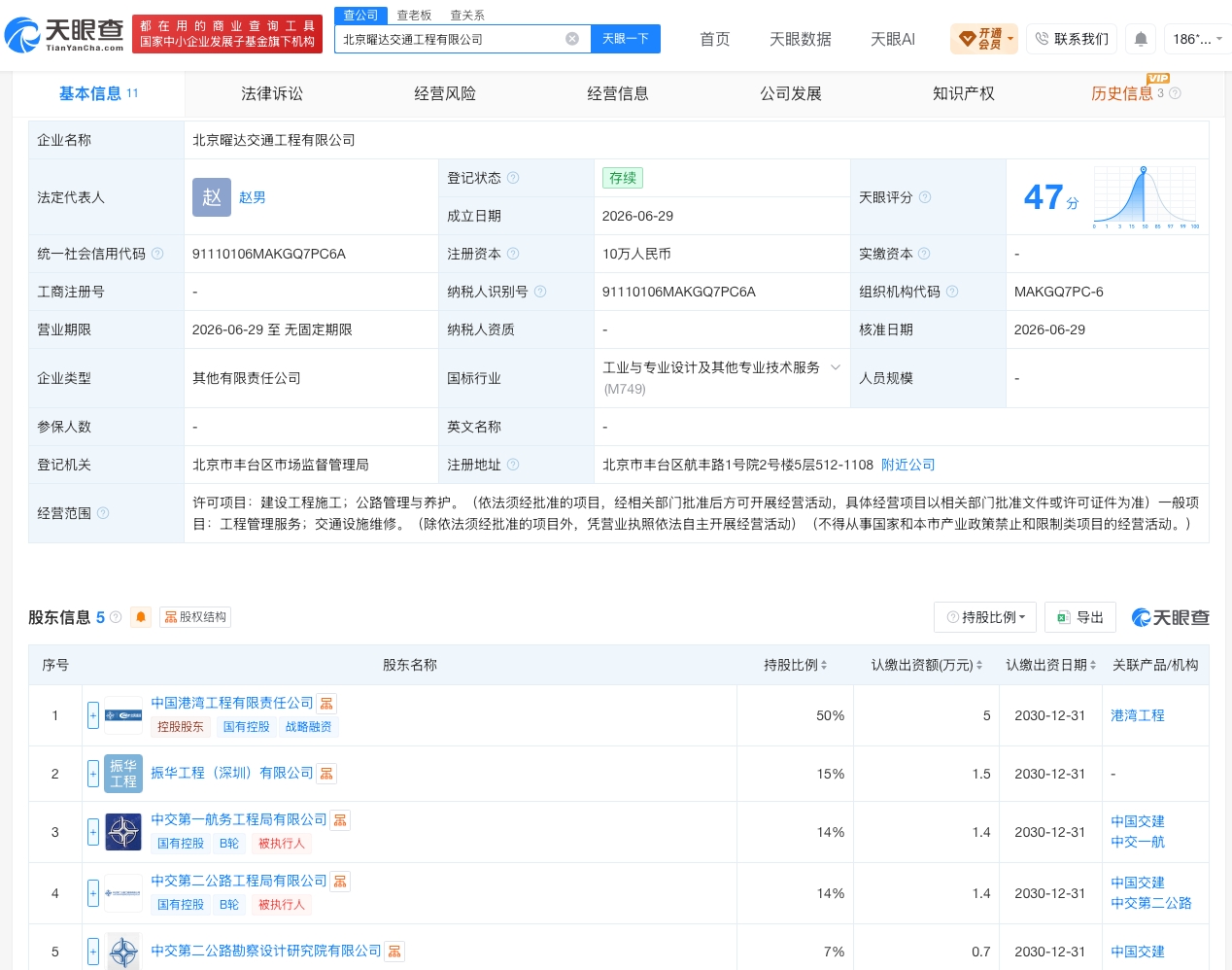Expand the 国标行业 industry chevron

point(836,367)
